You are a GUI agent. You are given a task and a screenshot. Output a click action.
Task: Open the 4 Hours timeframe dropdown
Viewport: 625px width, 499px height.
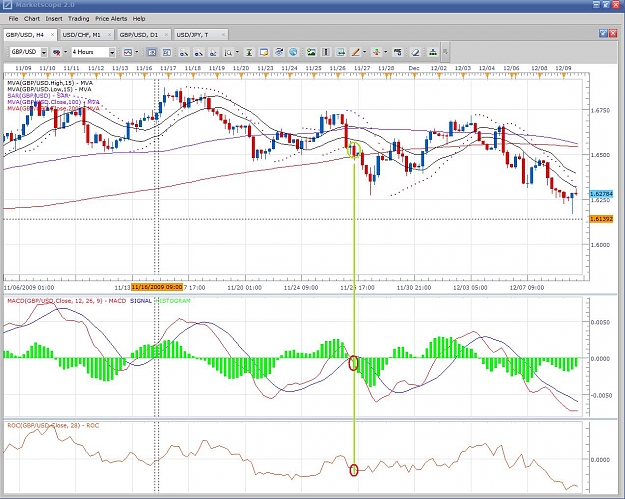pos(112,52)
